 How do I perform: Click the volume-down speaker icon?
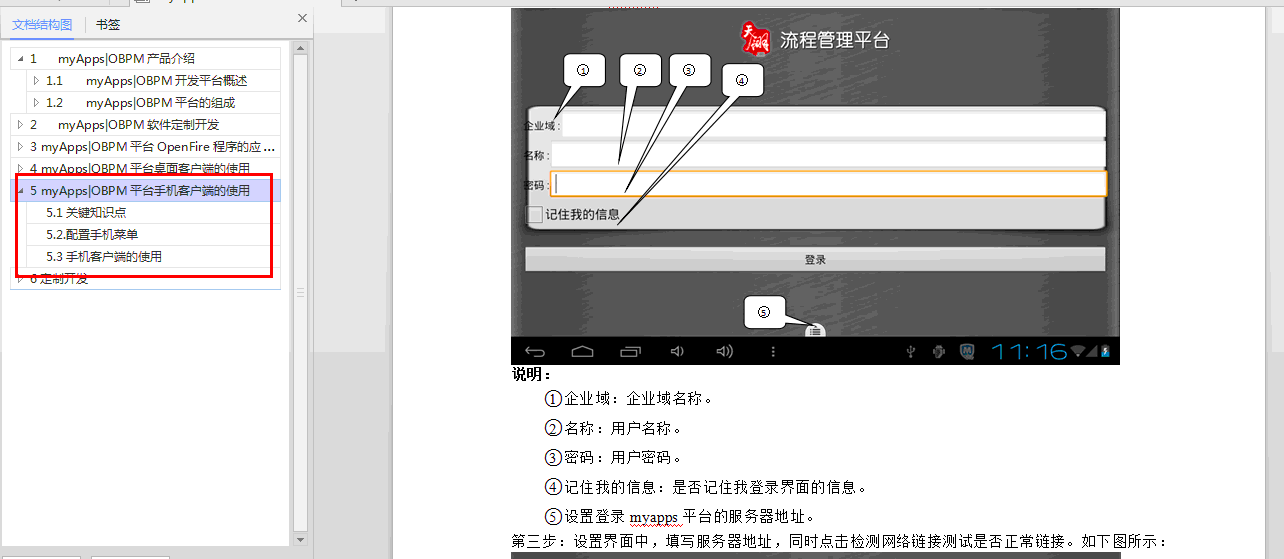(x=677, y=351)
